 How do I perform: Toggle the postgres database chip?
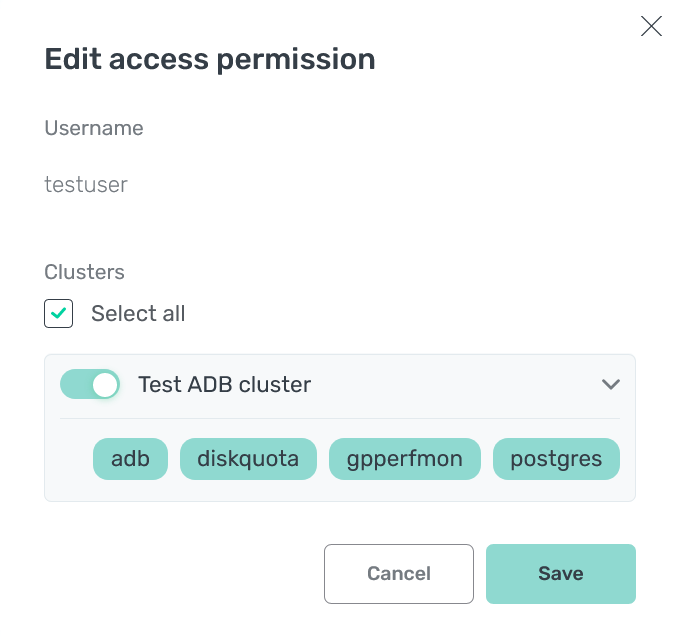(x=556, y=459)
